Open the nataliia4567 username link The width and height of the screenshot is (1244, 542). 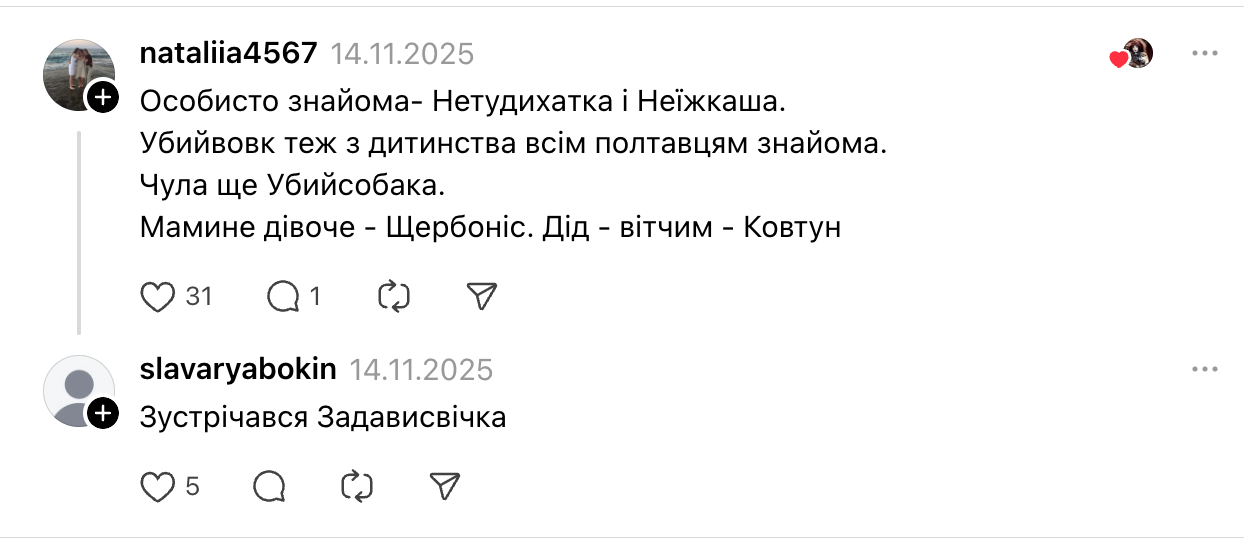click(x=229, y=53)
